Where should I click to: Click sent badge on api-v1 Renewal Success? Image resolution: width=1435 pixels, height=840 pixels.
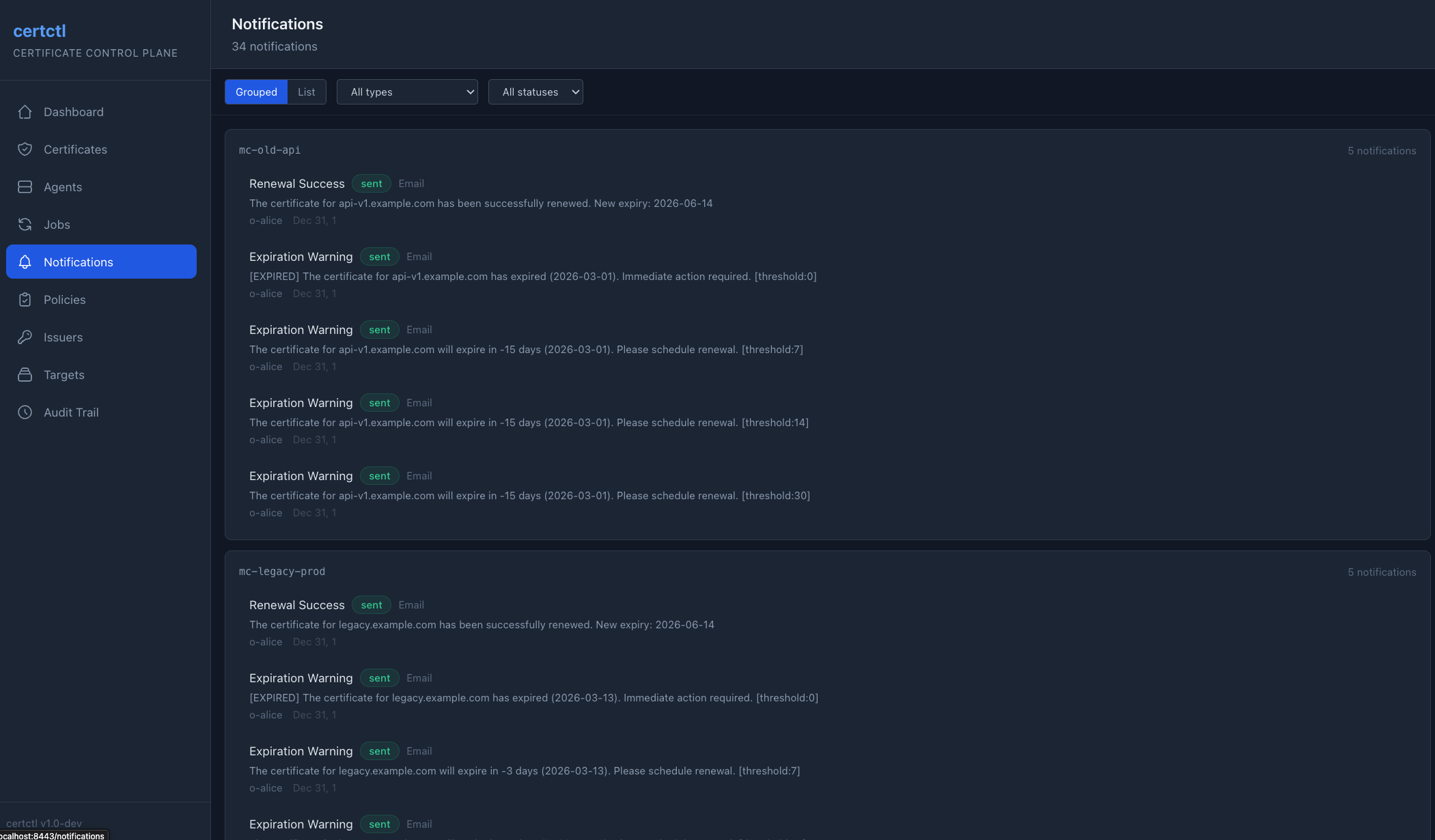tap(372, 184)
